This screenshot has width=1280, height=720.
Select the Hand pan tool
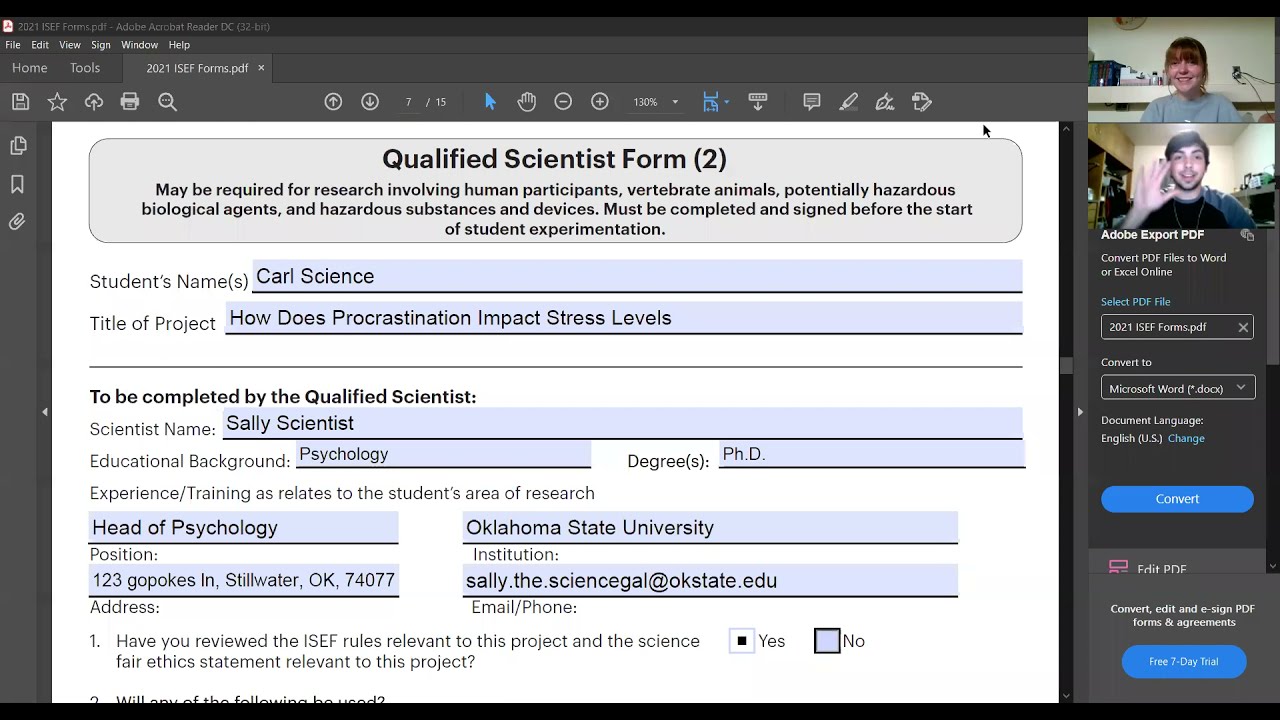pos(527,101)
